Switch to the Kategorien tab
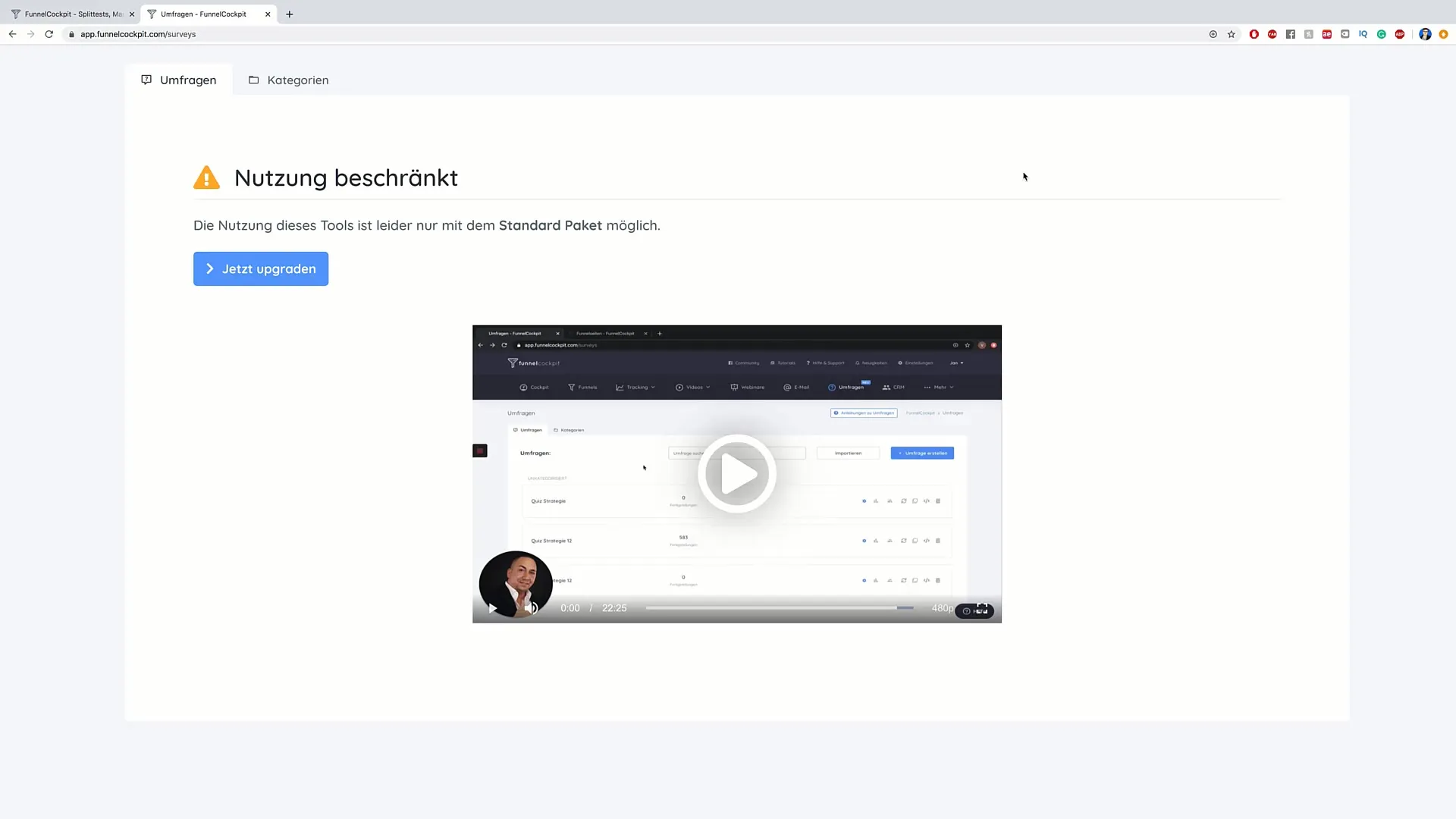The width and height of the screenshot is (1456, 819). [x=288, y=80]
